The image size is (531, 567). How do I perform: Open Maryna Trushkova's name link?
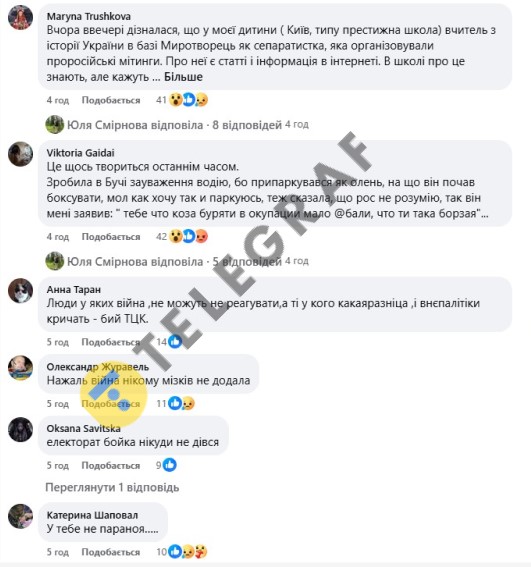[x=89, y=16]
